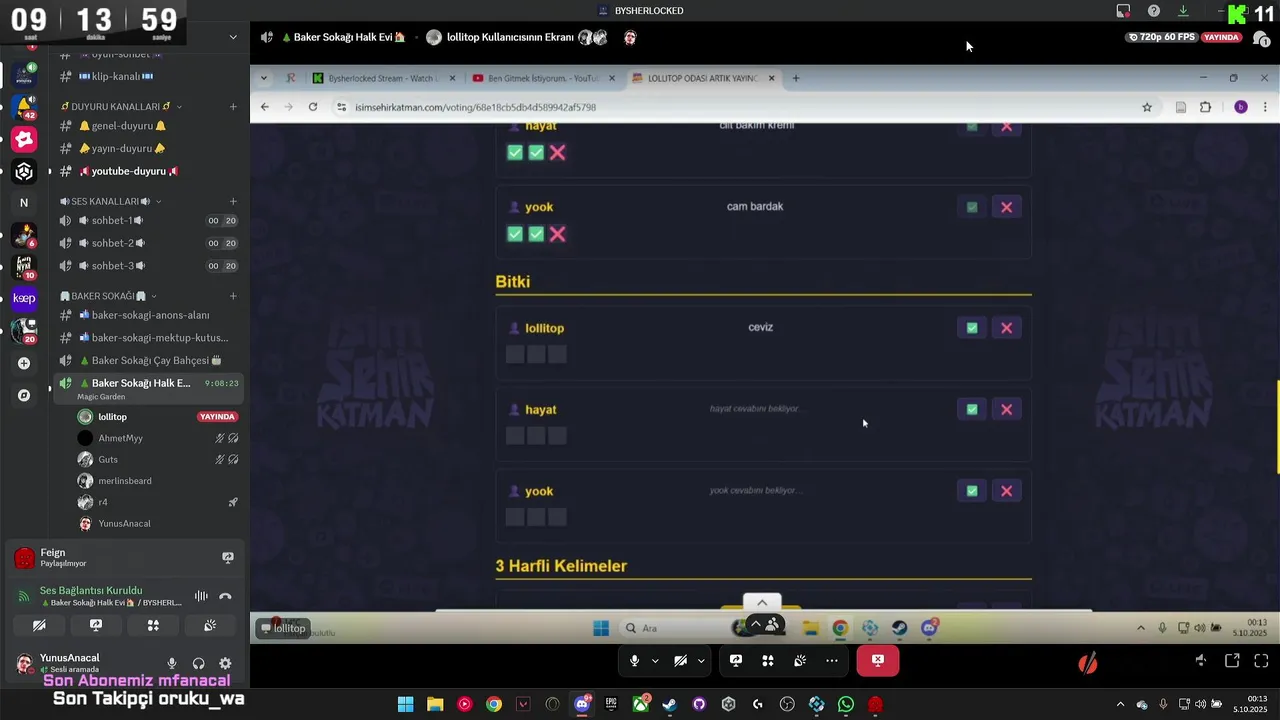This screenshot has height=720, width=1280.
Task: Open Discord user settings gear
Action: point(225,663)
